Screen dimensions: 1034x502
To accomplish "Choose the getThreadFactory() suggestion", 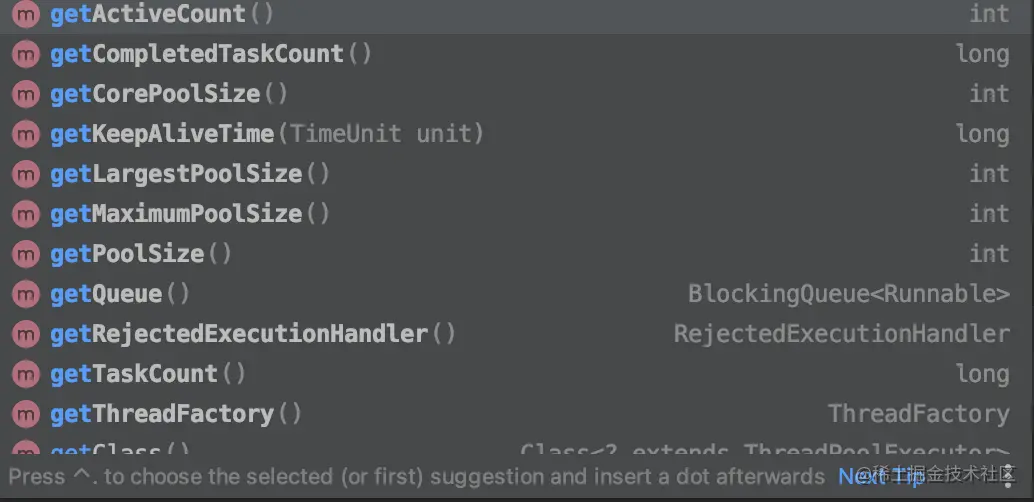I will click(x=176, y=414).
